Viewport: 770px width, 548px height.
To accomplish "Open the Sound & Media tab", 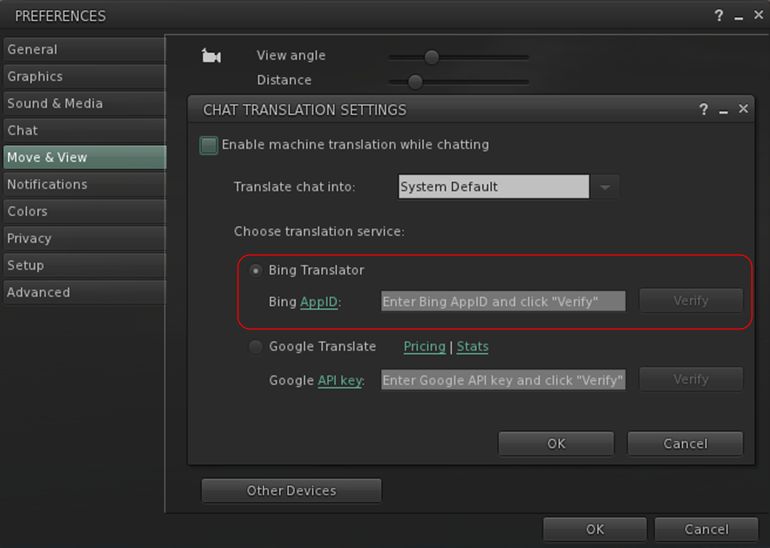I will pyautogui.click(x=55, y=104).
